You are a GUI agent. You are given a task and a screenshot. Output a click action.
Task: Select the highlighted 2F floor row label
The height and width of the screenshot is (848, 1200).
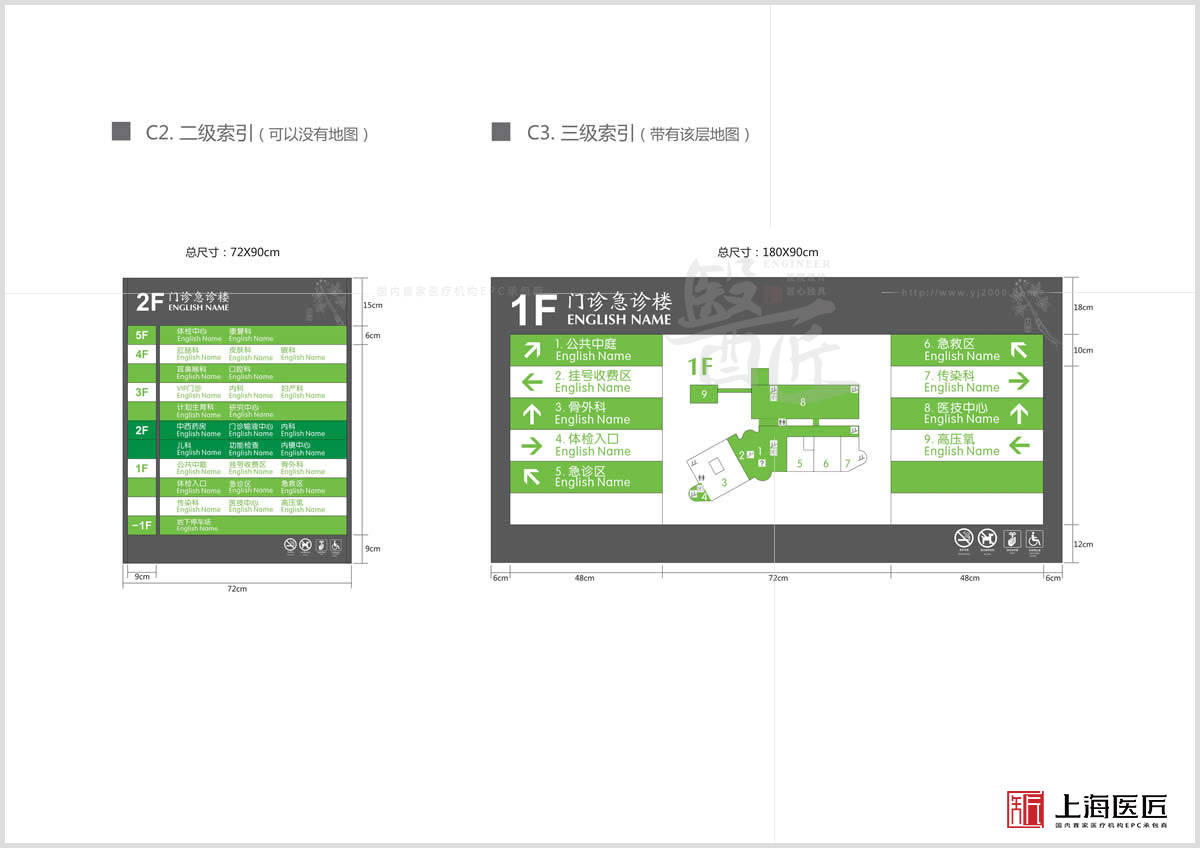click(x=142, y=430)
